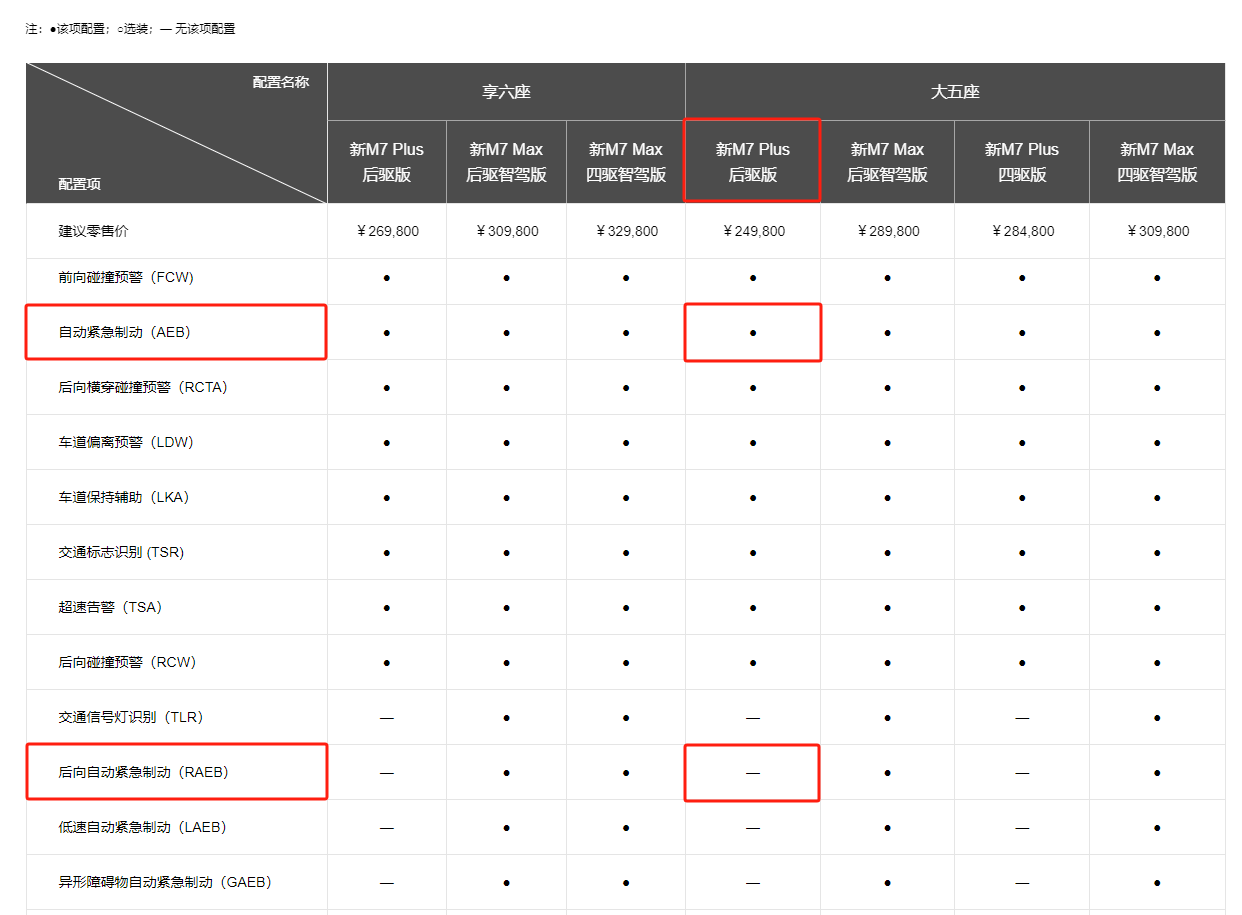Image resolution: width=1242 pixels, height=915 pixels.
Task: Select the ¥284,800 price cell
Action: (1022, 231)
